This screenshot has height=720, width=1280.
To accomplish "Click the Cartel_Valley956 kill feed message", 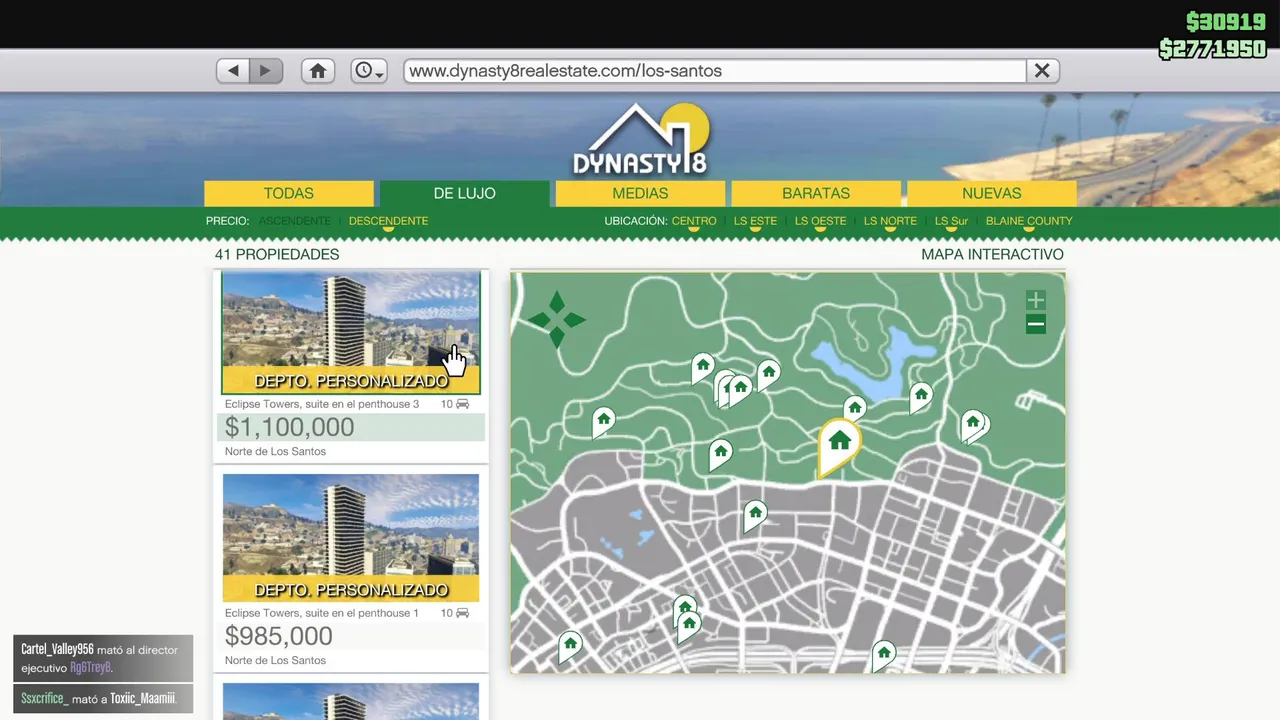I will [x=103, y=658].
